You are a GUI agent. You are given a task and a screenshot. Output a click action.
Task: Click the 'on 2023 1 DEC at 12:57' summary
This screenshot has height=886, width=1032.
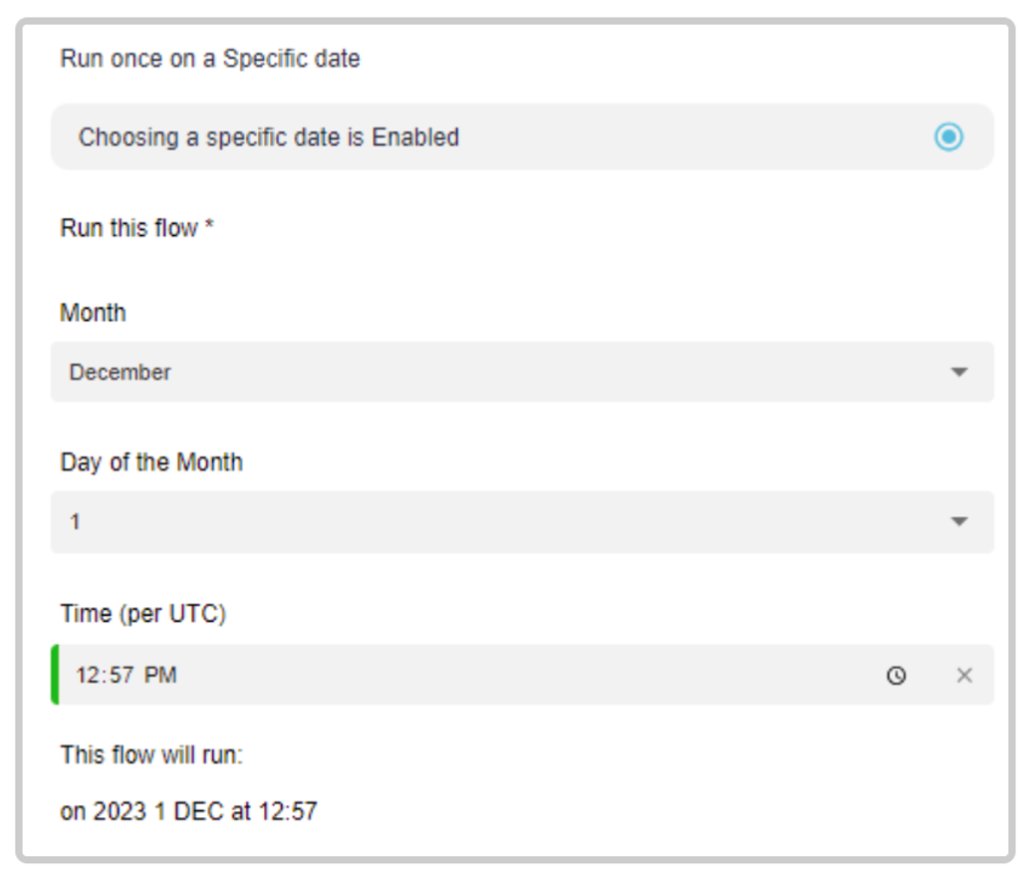[x=189, y=811]
